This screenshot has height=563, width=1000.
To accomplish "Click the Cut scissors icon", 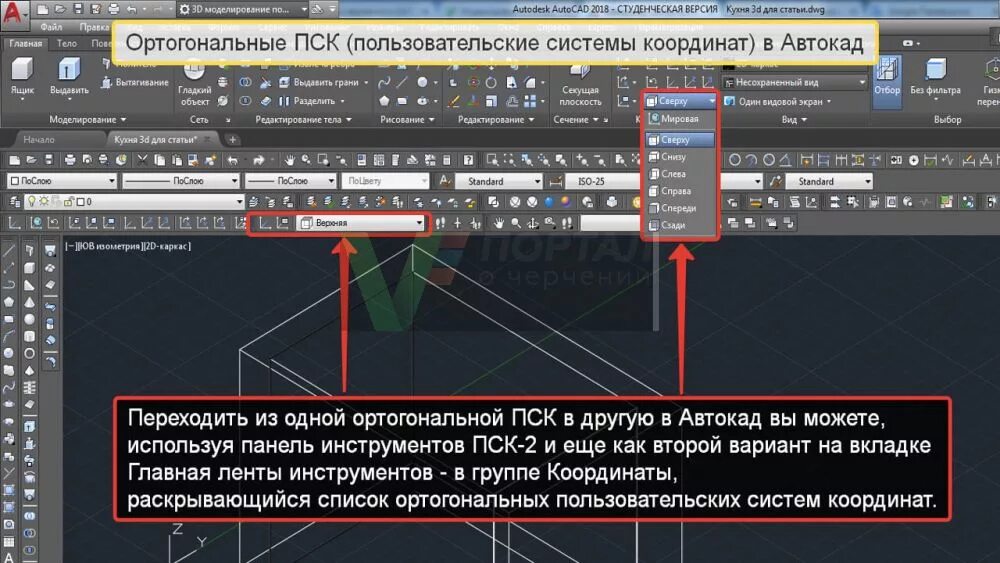I will coord(142,160).
